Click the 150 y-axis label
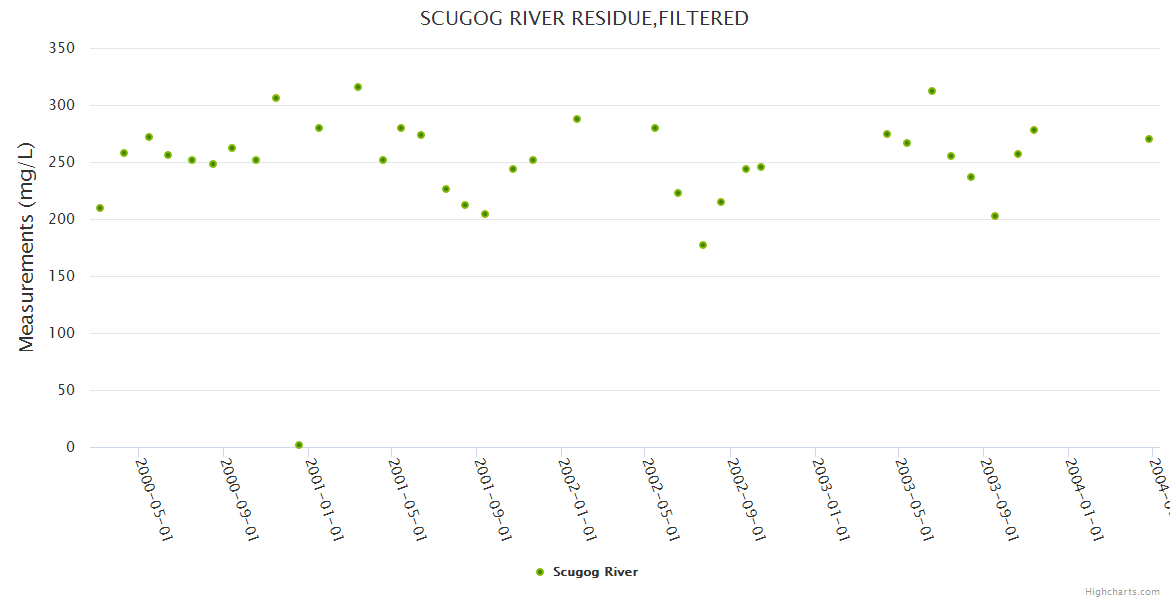This screenshot has height=600, width=1170. click(62, 276)
